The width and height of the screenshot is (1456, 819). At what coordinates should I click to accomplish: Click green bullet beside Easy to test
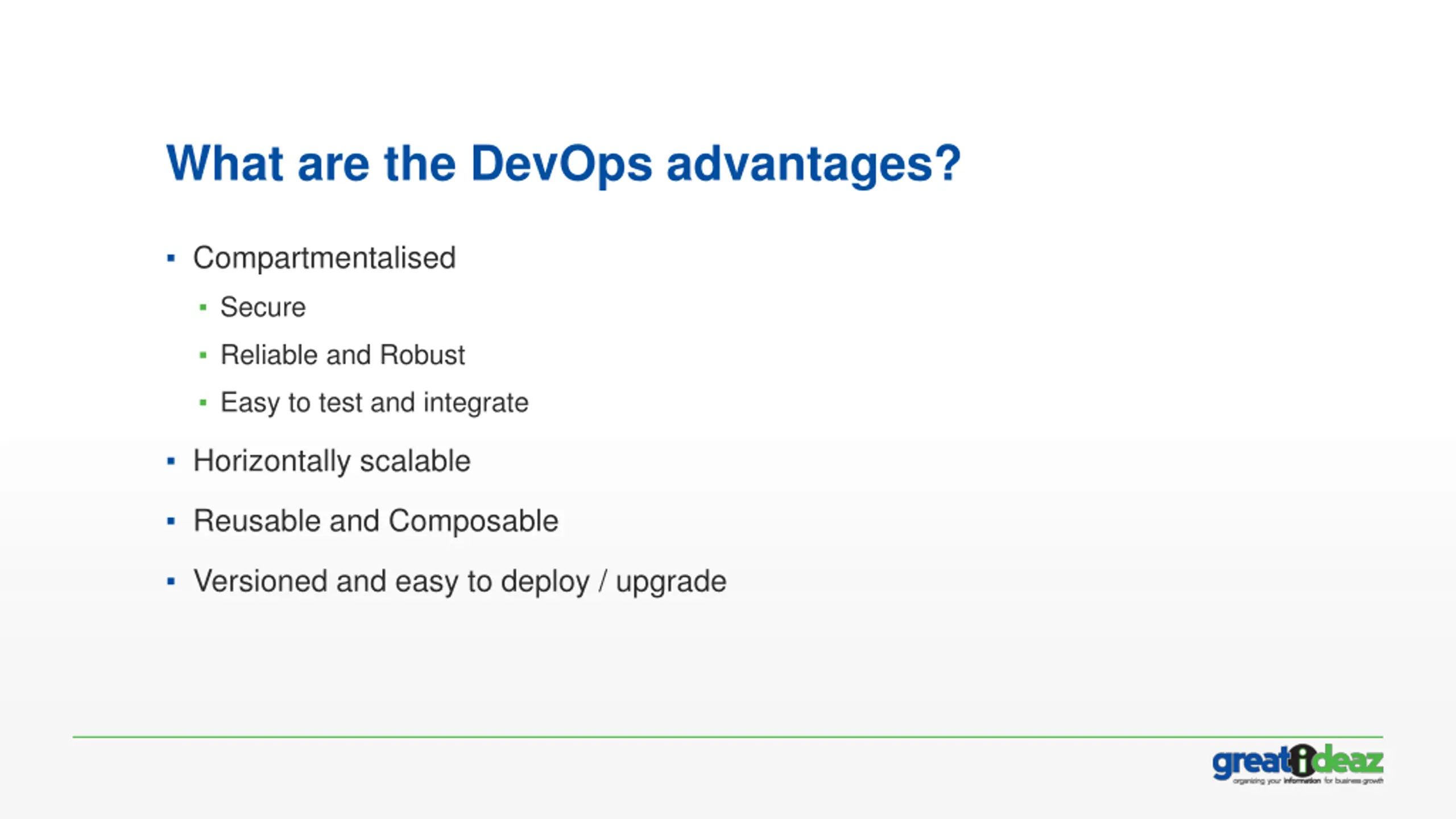click(x=203, y=403)
